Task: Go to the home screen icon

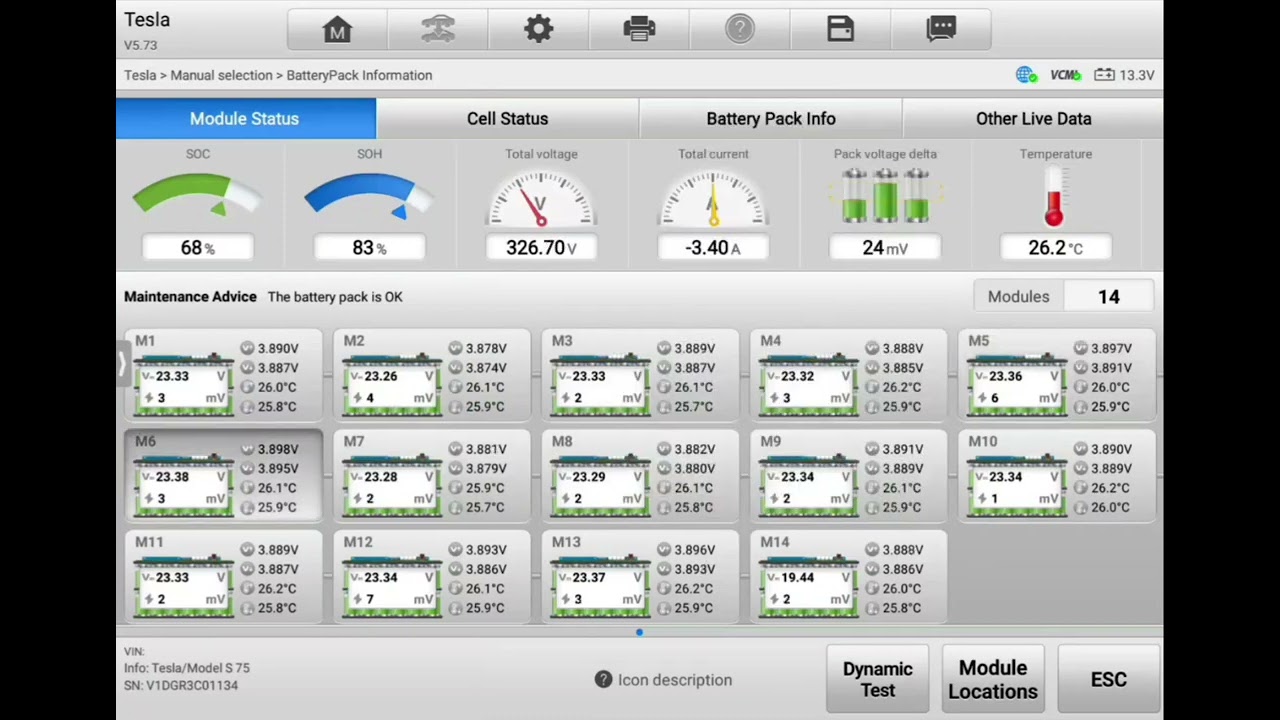Action: click(337, 30)
